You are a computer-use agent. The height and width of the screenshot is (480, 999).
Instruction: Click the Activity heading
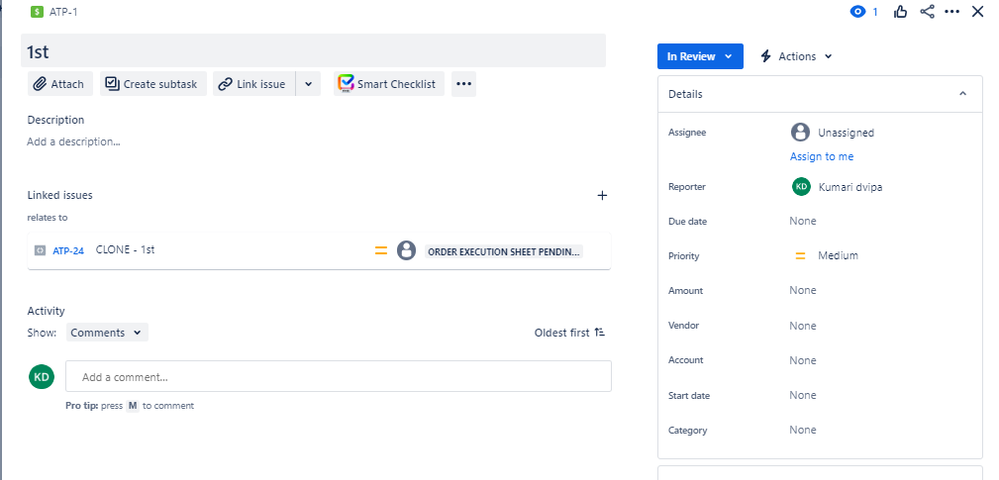46,311
